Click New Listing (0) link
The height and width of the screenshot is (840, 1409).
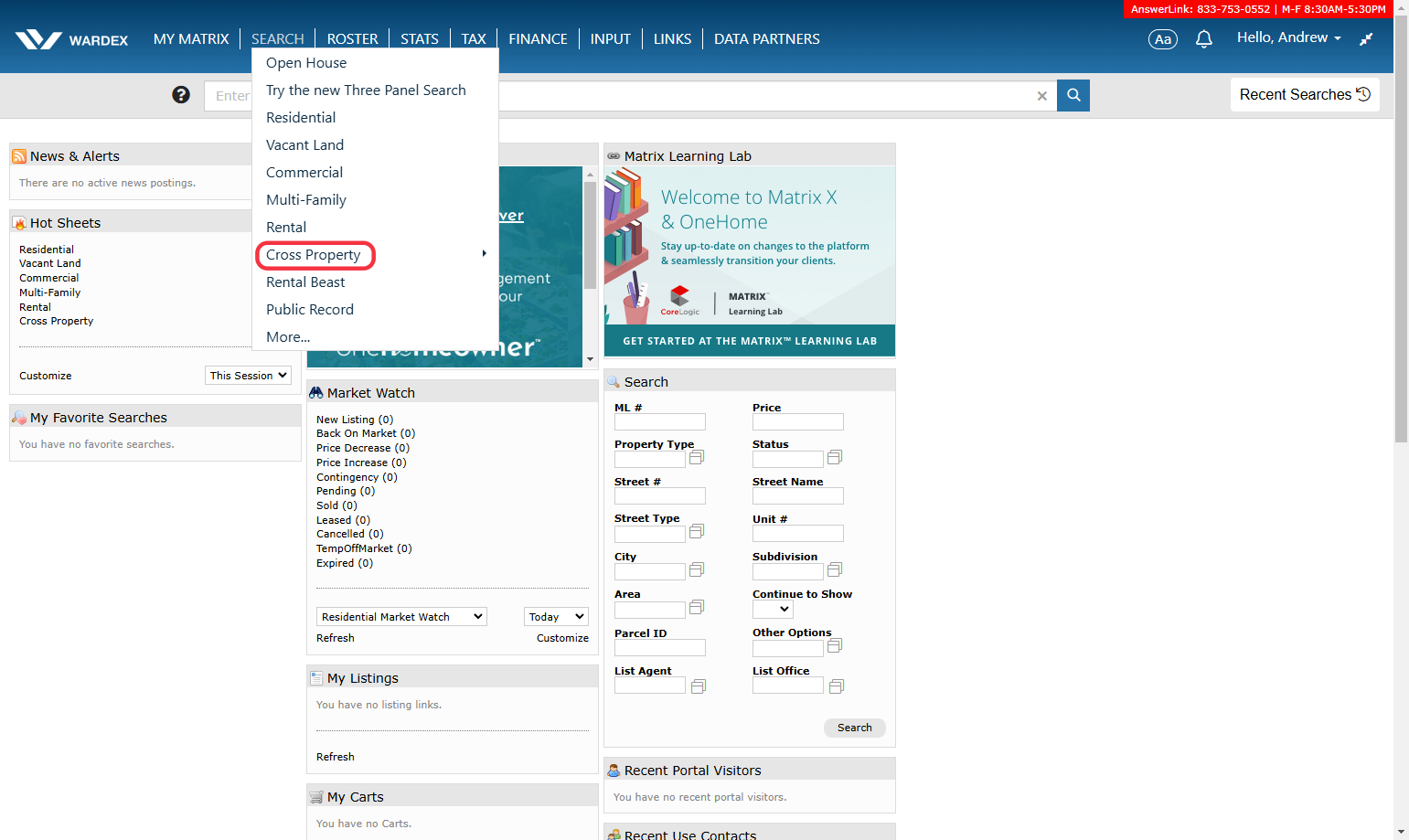(x=355, y=420)
